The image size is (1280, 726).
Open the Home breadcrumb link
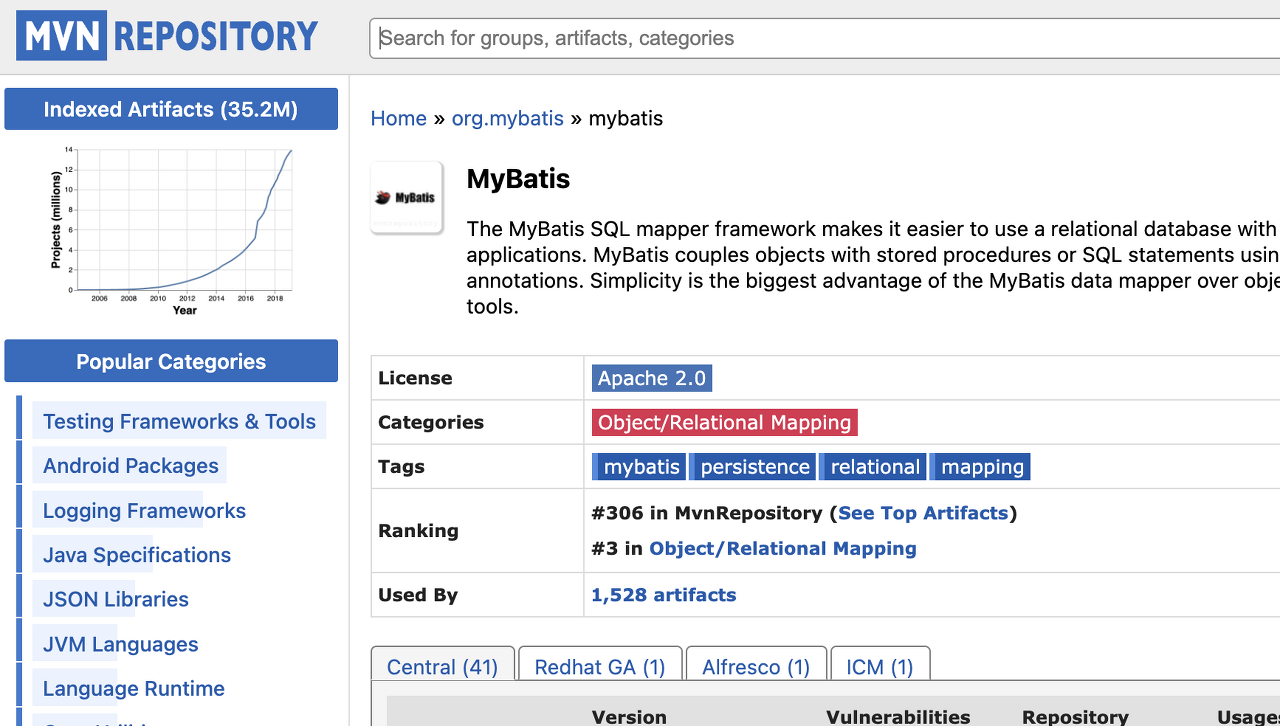[x=399, y=118]
